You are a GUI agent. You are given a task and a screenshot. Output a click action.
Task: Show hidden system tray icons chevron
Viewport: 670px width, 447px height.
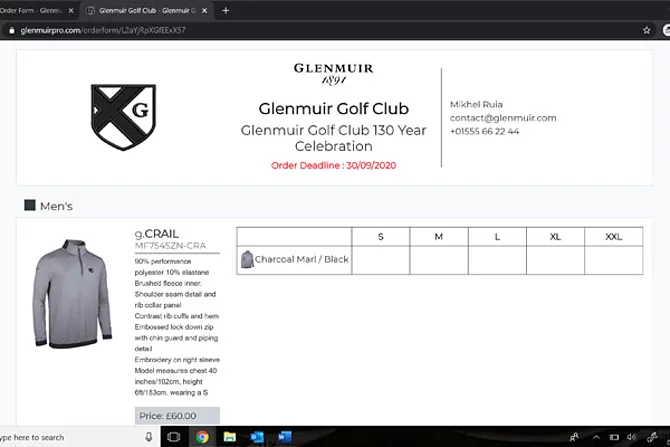point(596,437)
